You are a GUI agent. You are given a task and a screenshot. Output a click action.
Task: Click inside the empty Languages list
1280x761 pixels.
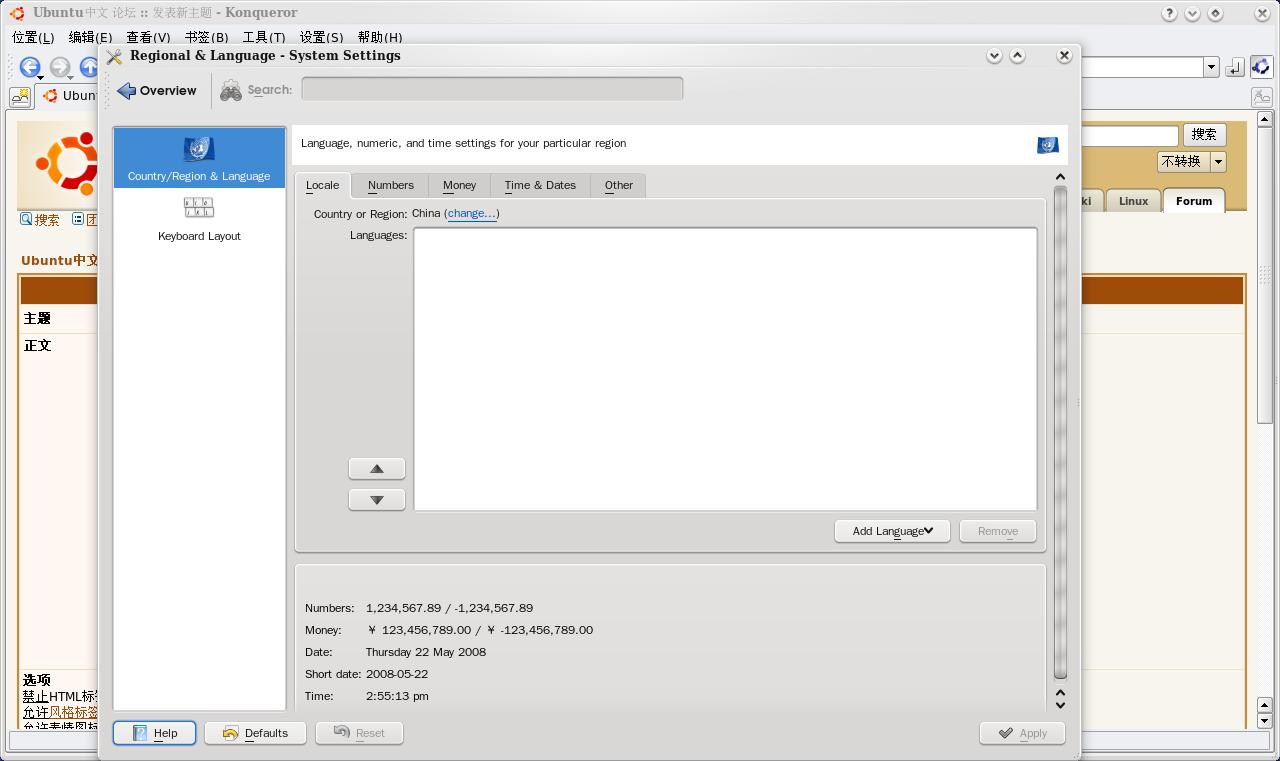[725, 369]
